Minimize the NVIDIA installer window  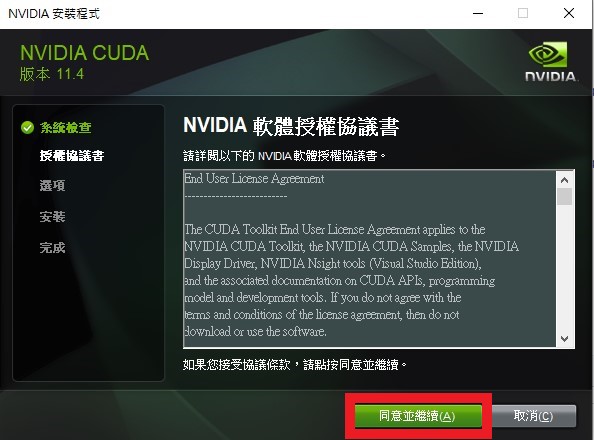pos(478,14)
